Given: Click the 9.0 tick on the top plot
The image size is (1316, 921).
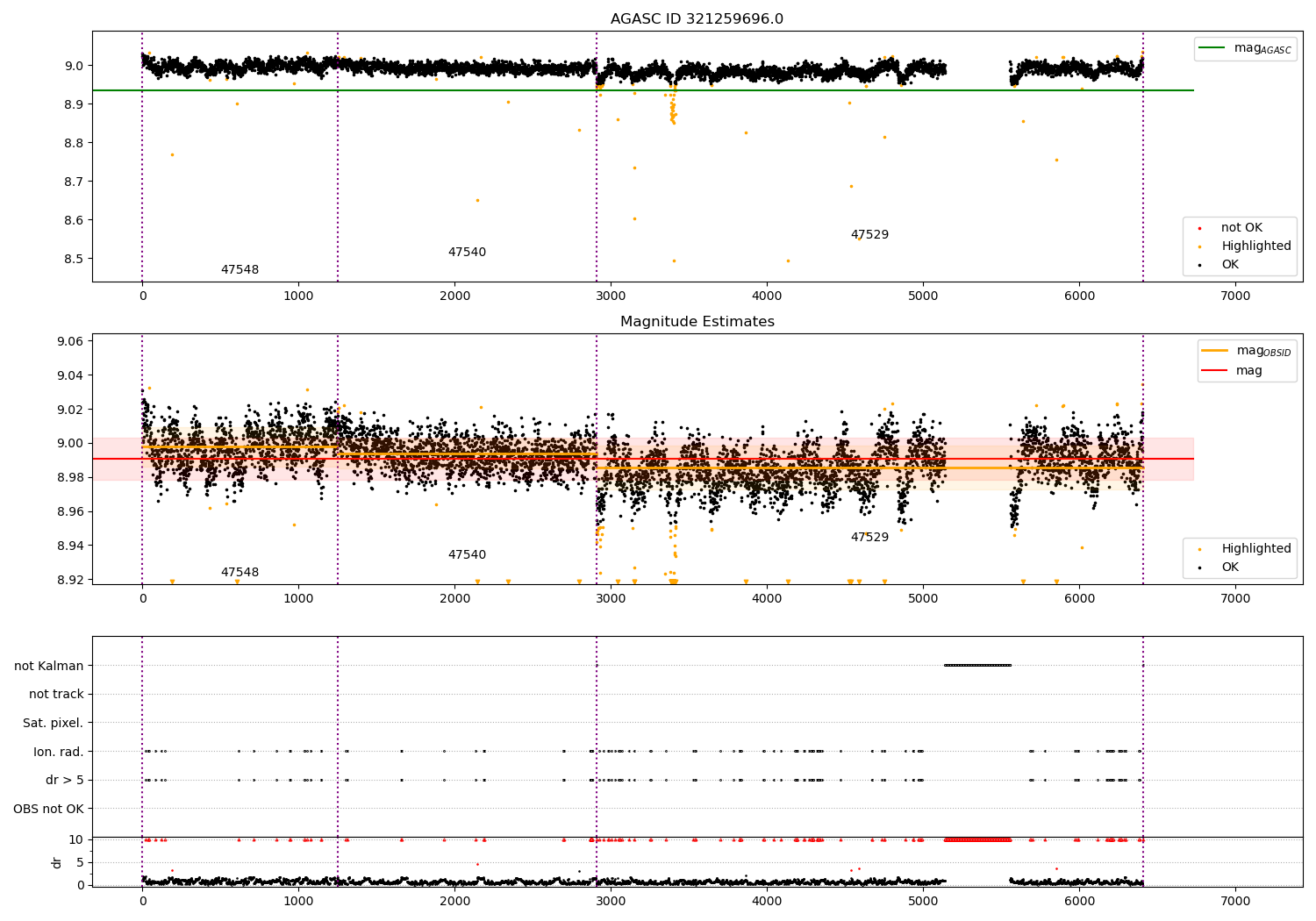Looking at the screenshot, I should [x=74, y=66].
